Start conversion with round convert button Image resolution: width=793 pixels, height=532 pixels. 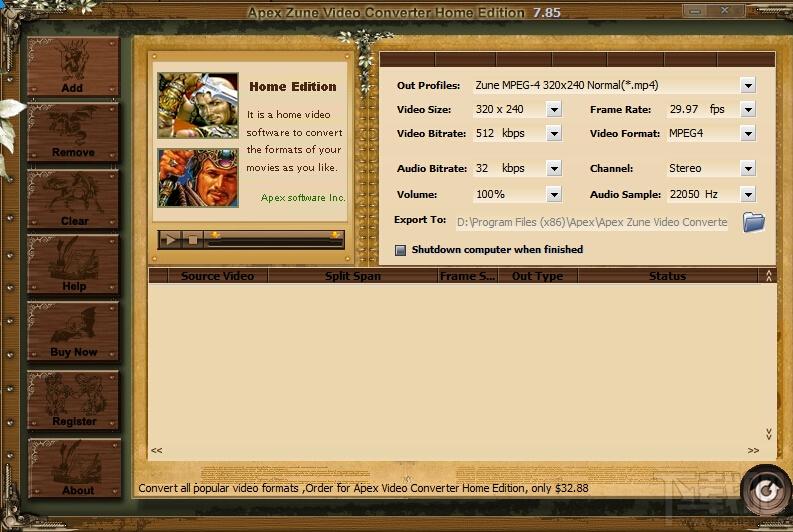tap(766, 490)
